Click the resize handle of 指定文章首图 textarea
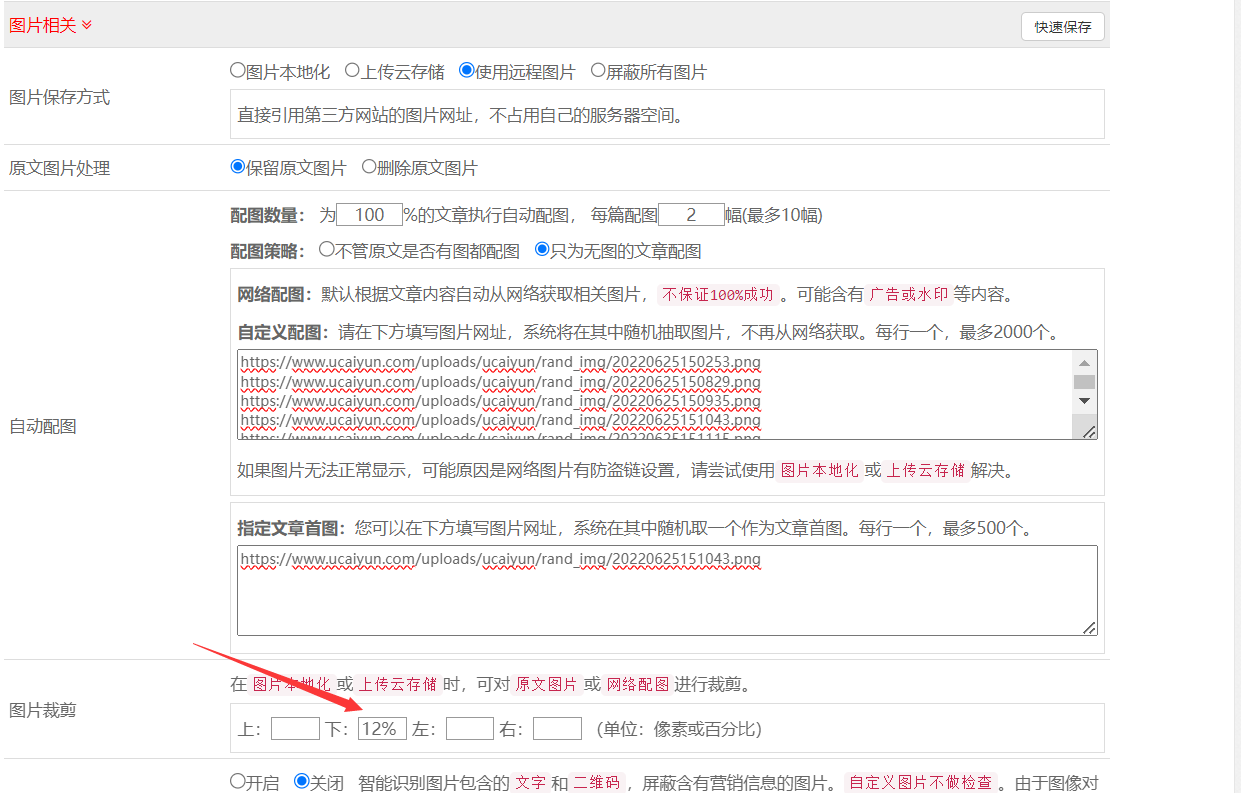Viewport: 1241px width, 793px height. 1089,627
